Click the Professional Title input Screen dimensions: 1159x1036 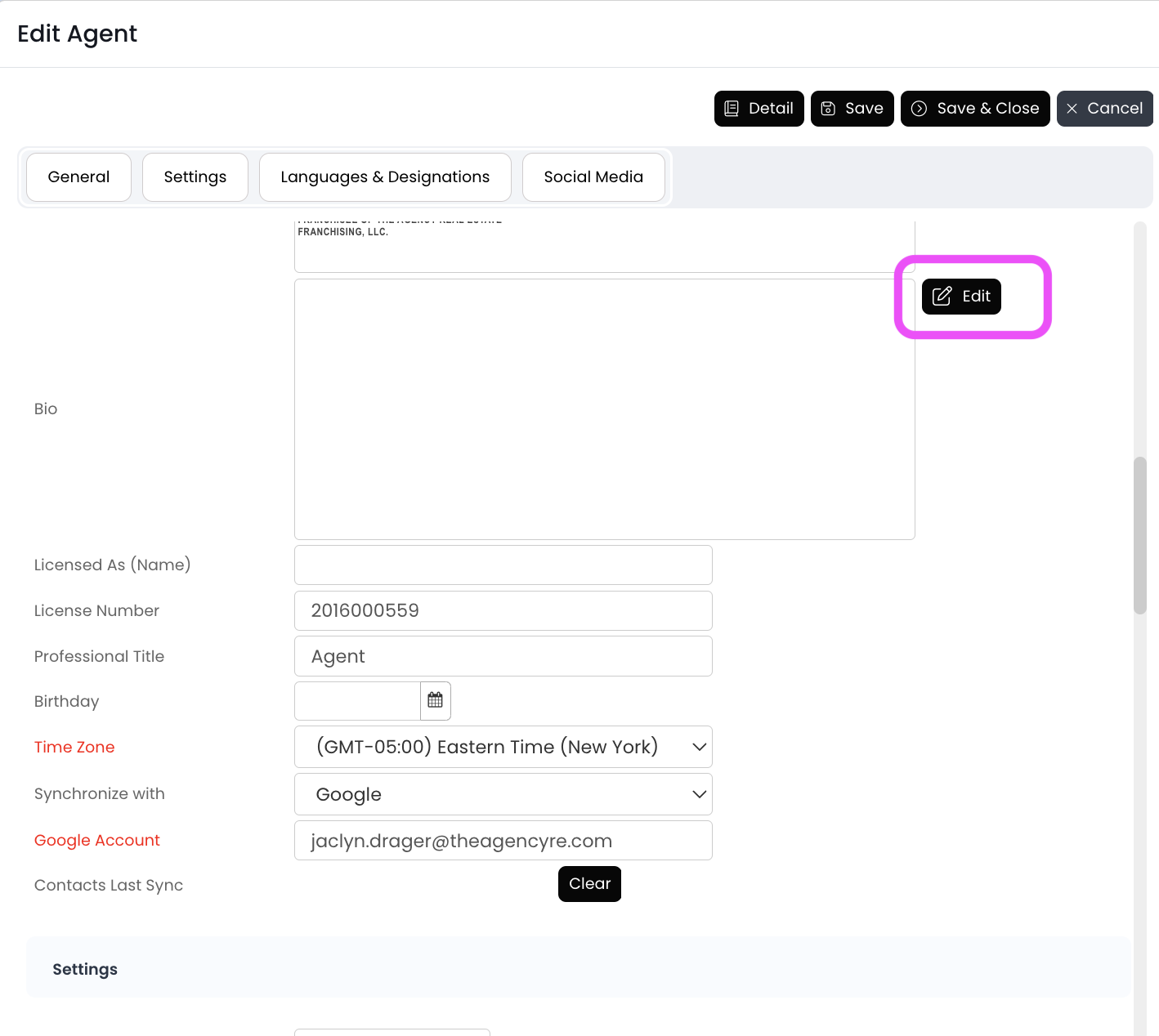pyautogui.click(x=503, y=656)
